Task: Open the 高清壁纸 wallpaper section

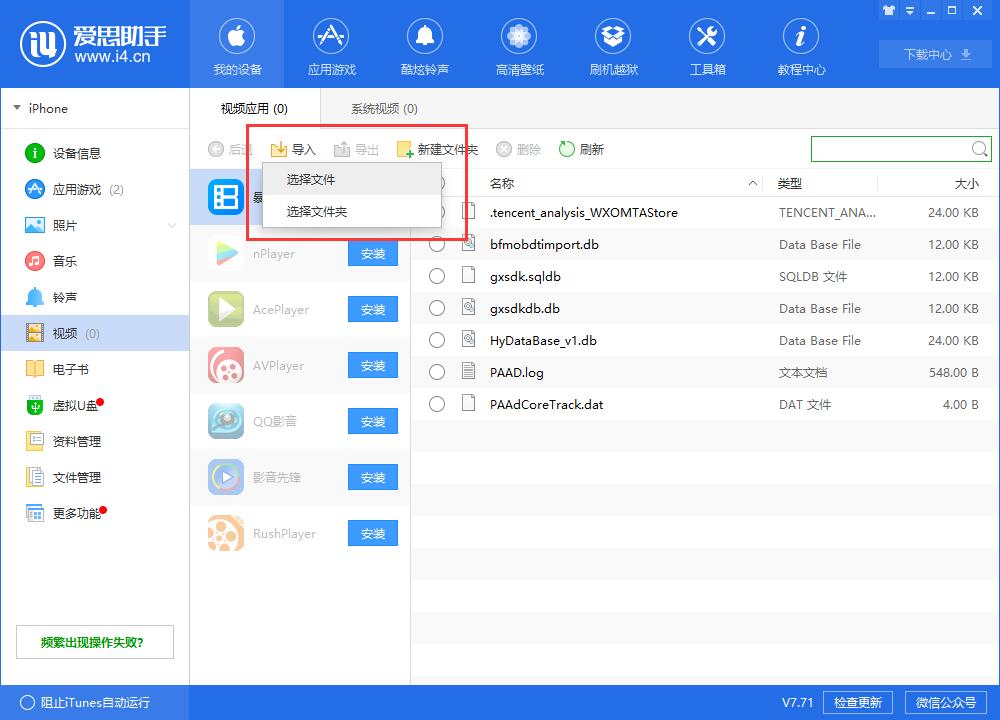Action: pos(519,45)
